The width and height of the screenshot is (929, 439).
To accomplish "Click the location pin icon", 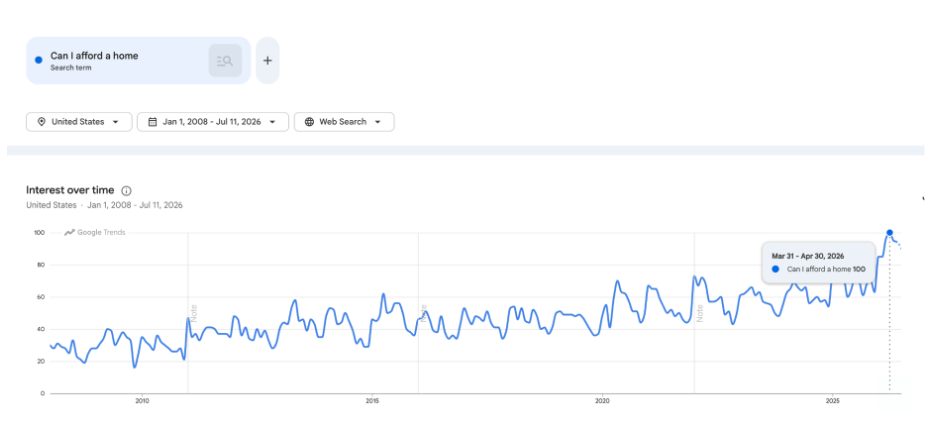I will pyautogui.click(x=41, y=121).
